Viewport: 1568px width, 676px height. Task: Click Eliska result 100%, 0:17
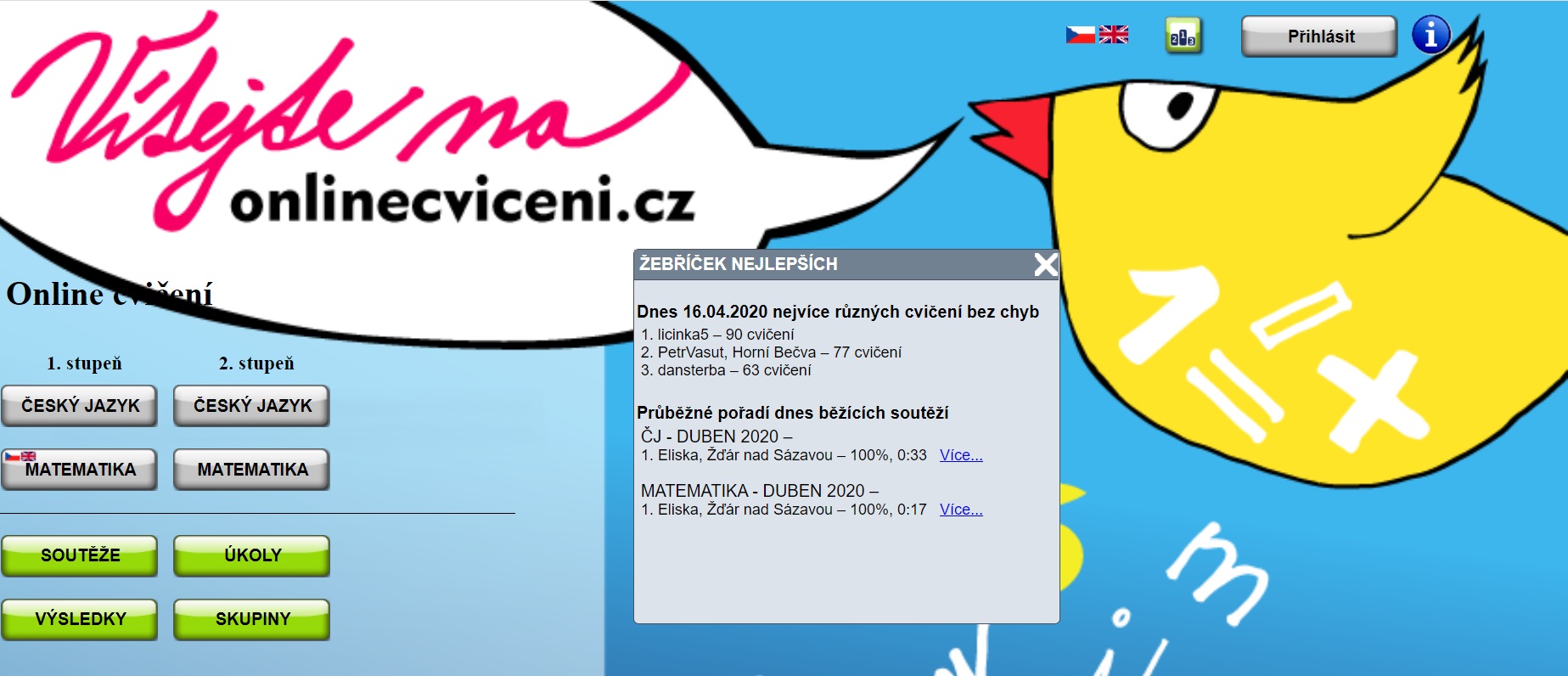coord(784,510)
